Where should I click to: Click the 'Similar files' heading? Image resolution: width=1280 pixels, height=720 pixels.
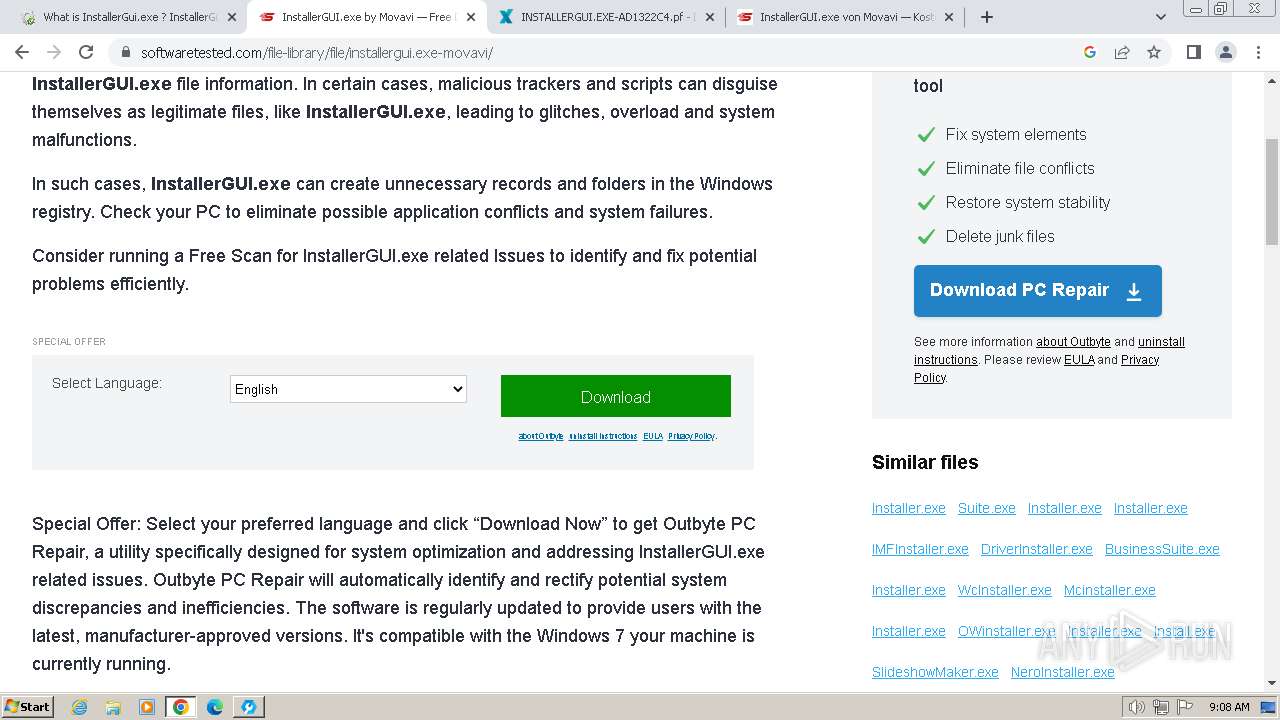(x=925, y=462)
